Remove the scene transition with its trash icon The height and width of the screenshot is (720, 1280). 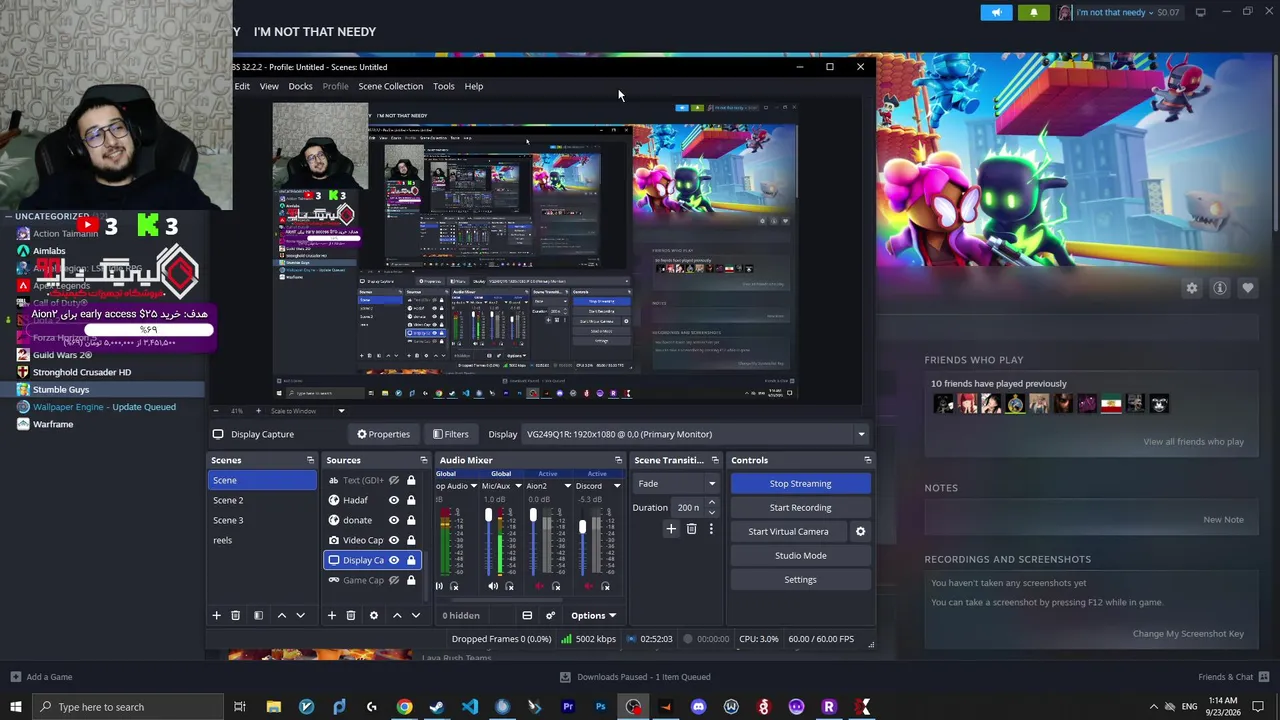click(691, 529)
